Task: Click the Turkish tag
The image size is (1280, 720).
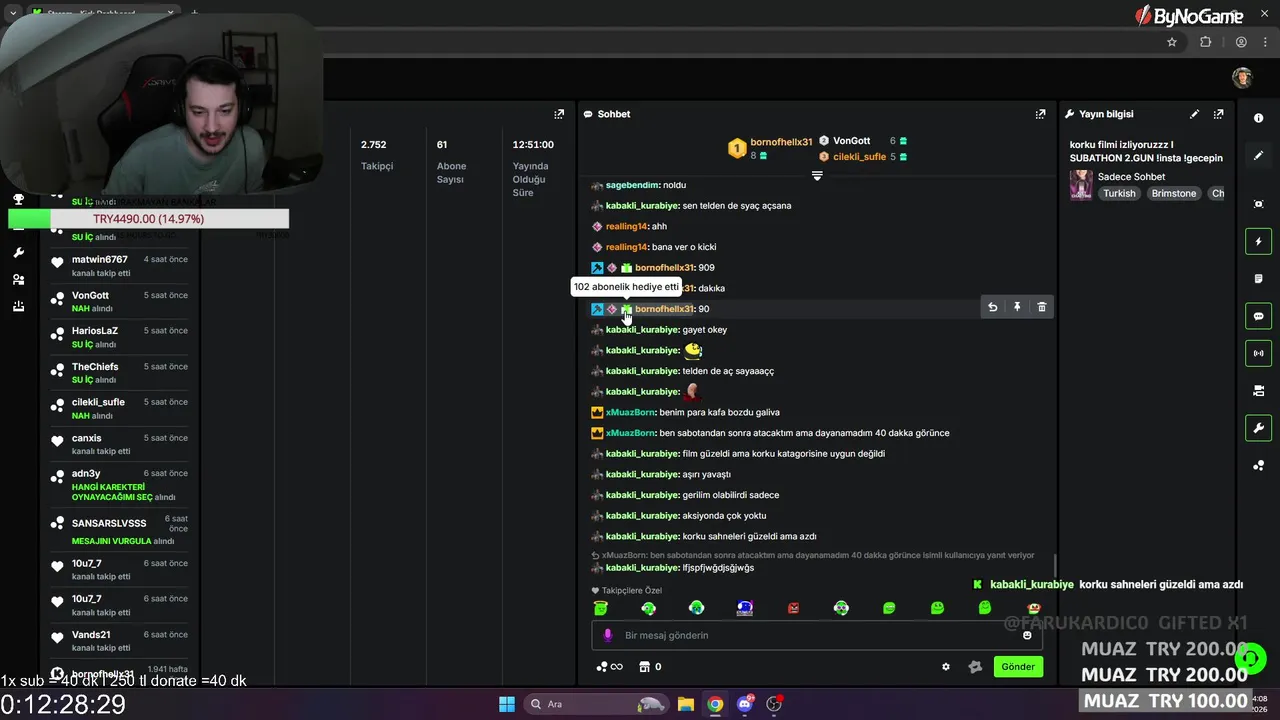Action: pyautogui.click(x=1119, y=193)
